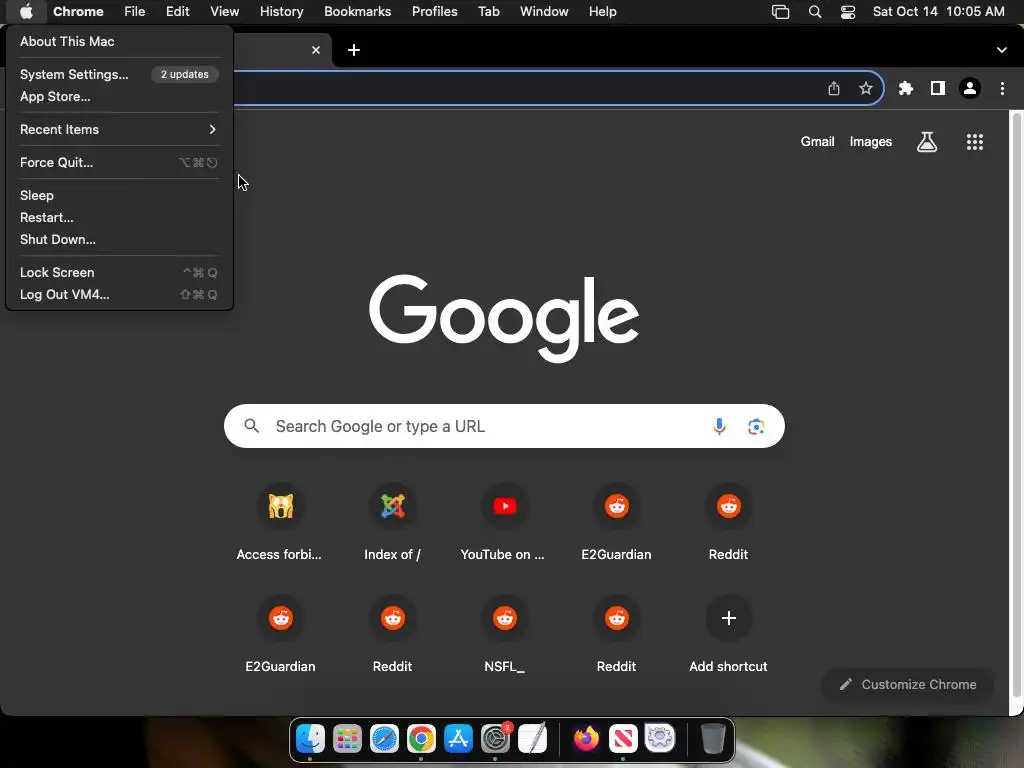1024x768 pixels.
Task: Click Add shortcut tile
Action: (x=728, y=635)
